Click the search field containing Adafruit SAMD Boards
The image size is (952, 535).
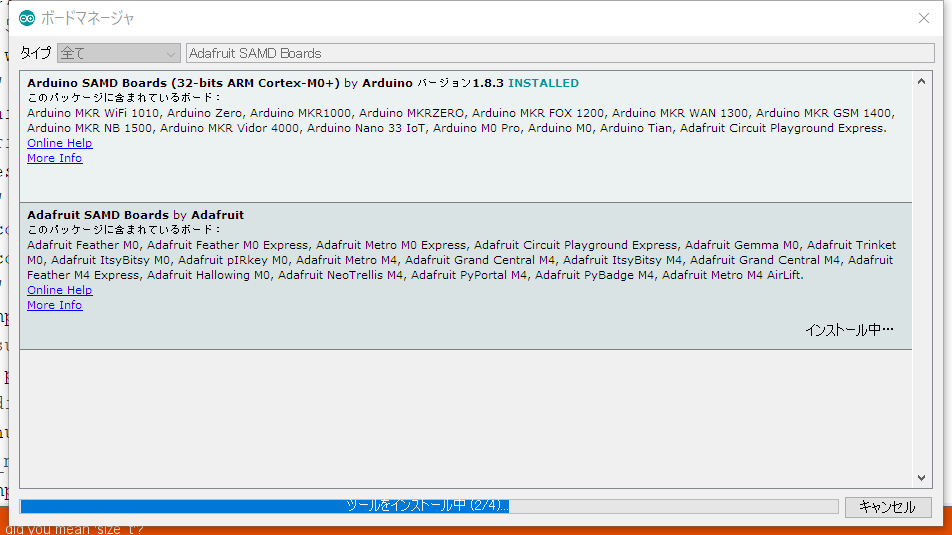pos(558,53)
